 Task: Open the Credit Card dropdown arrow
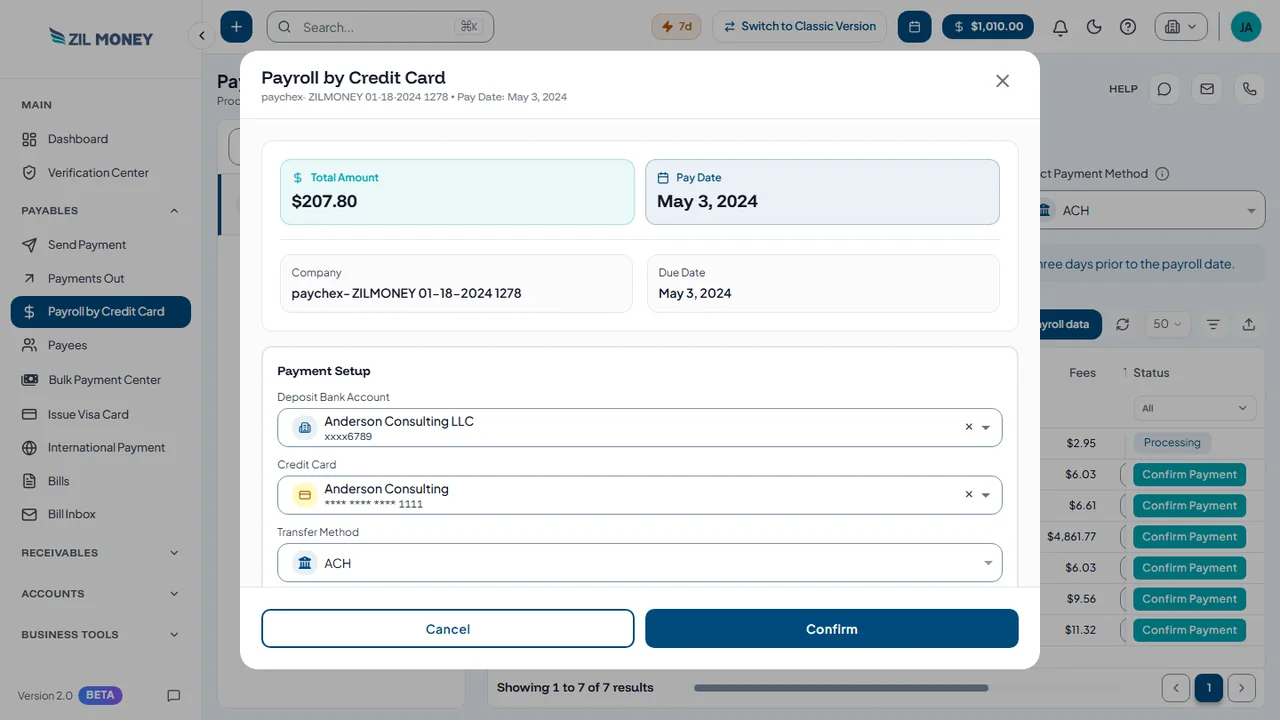(x=986, y=495)
